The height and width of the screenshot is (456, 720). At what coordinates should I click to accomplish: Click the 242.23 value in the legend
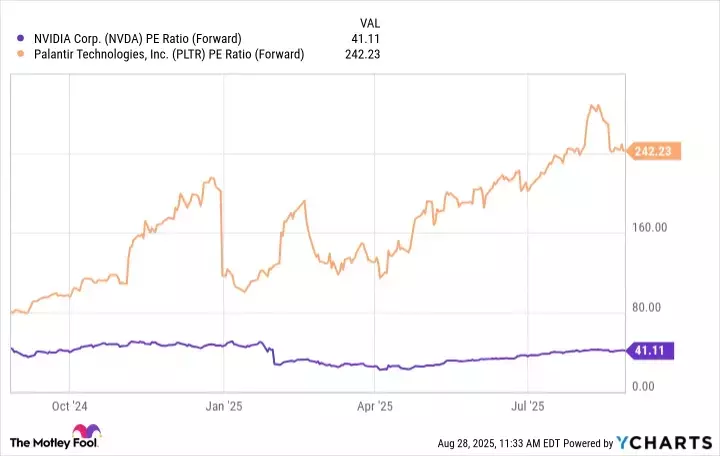(363, 54)
